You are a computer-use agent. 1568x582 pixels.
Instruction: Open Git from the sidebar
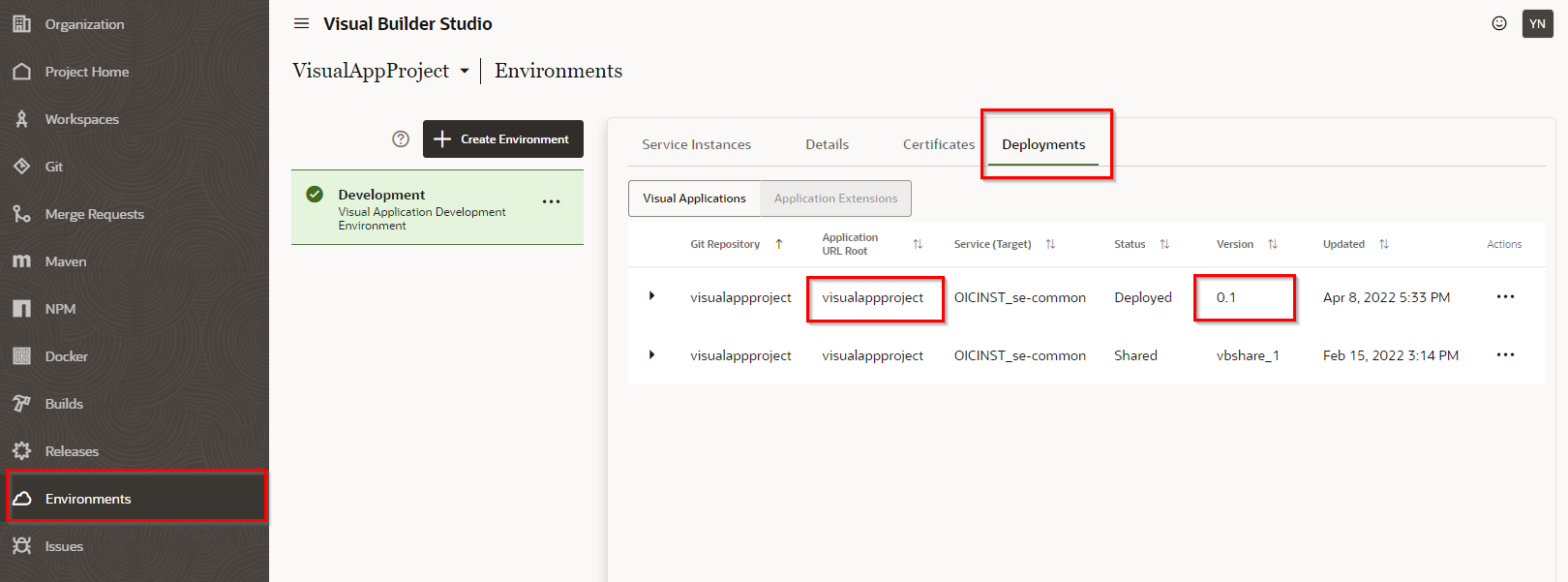point(54,167)
